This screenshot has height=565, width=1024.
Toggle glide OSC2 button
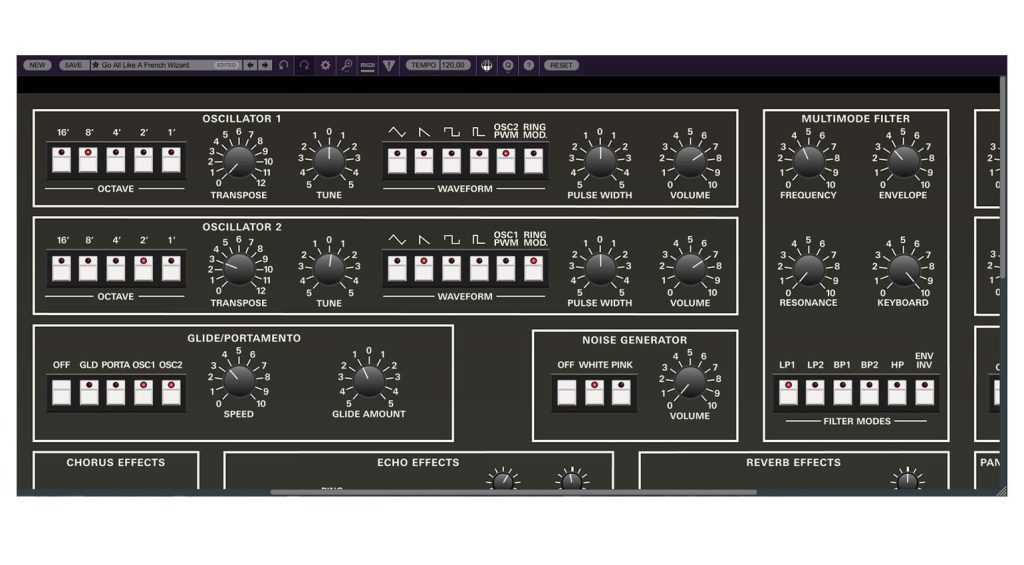171,393
